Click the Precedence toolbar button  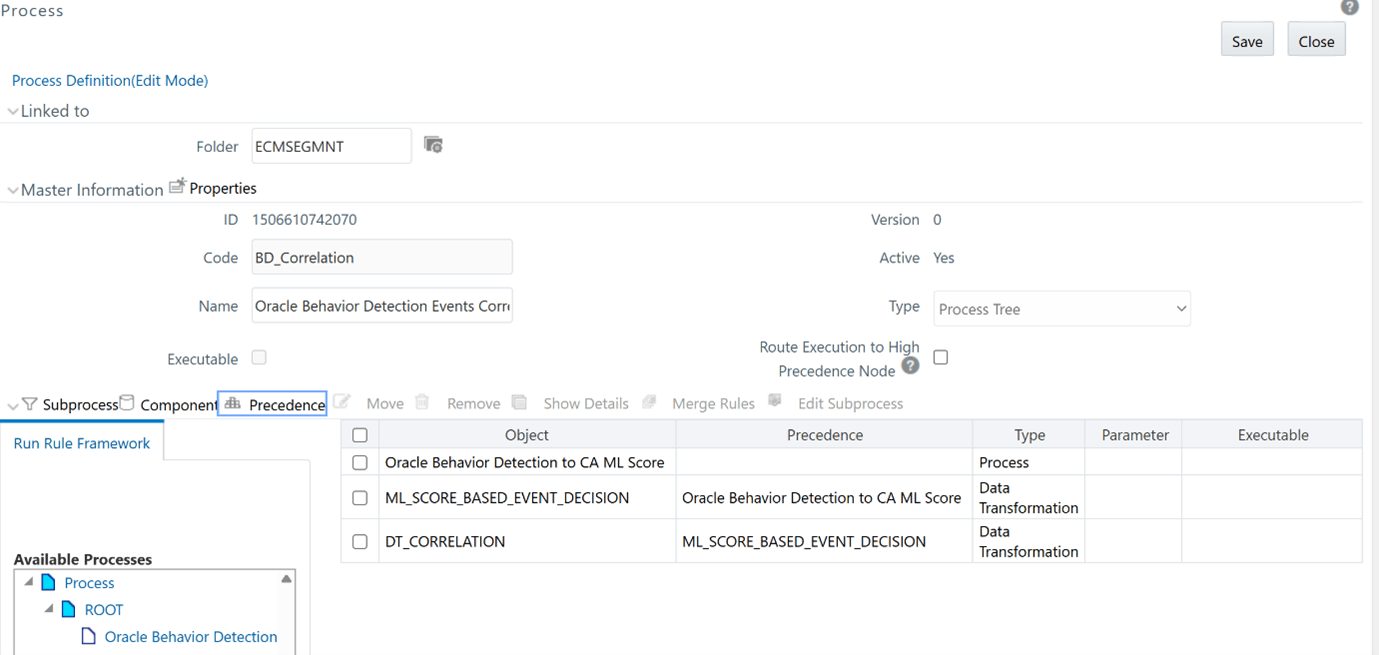pyautogui.click(x=272, y=403)
